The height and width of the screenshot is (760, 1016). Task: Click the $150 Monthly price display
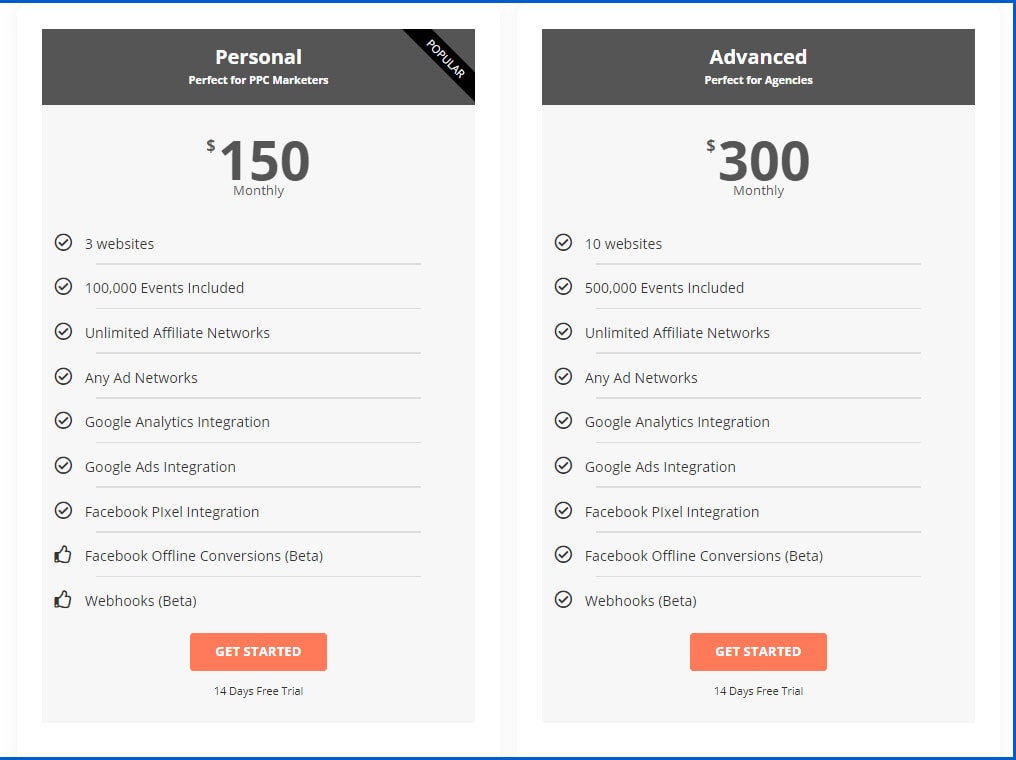[258, 162]
